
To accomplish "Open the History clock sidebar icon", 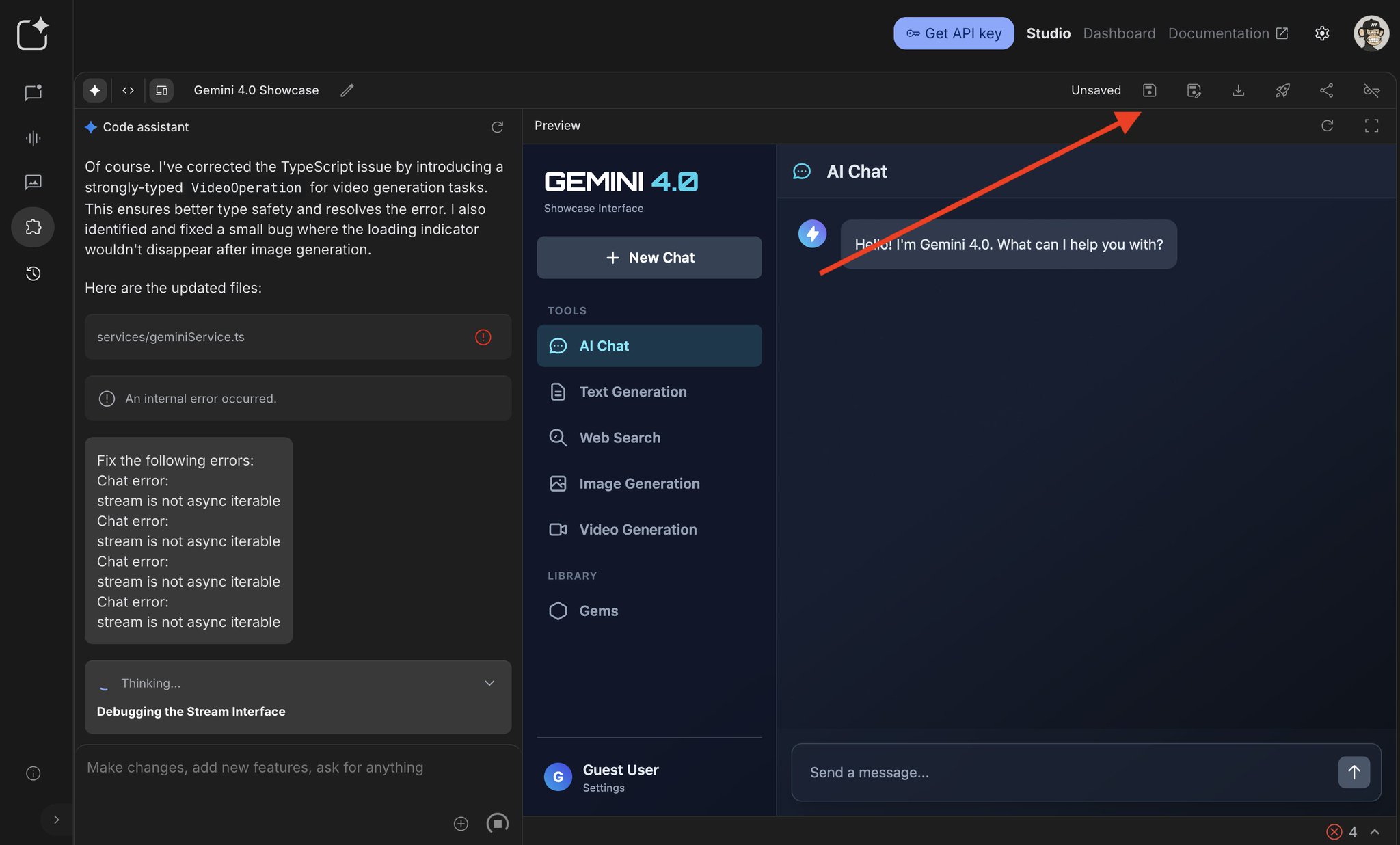I will point(33,273).
